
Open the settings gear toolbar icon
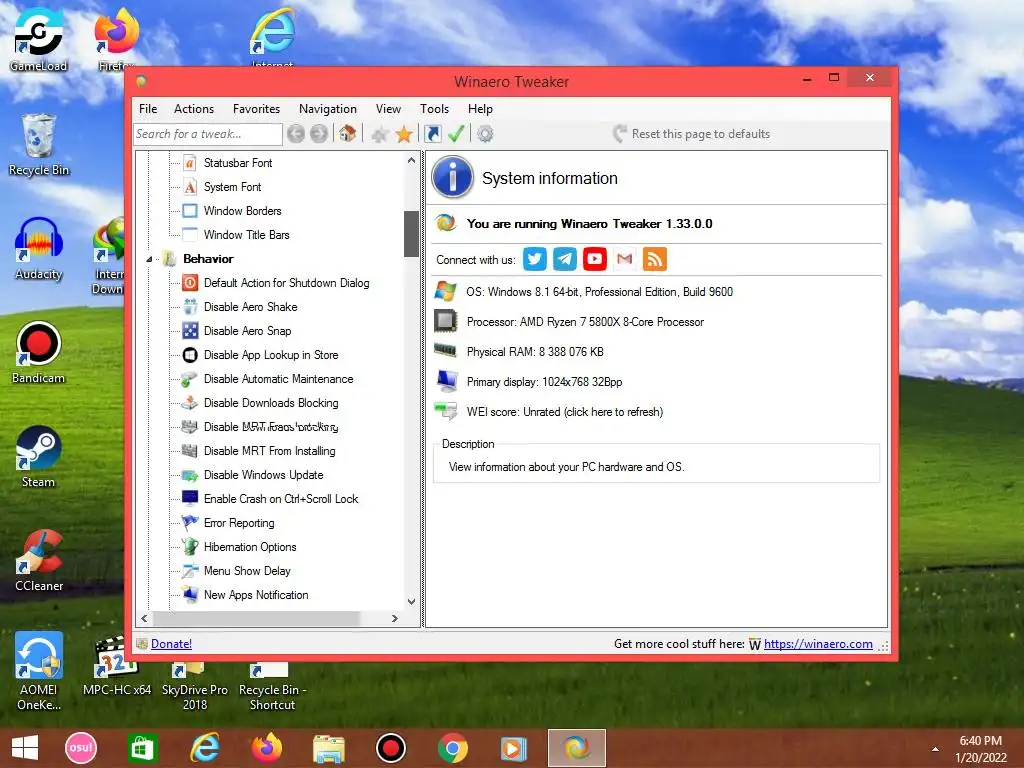coord(485,134)
